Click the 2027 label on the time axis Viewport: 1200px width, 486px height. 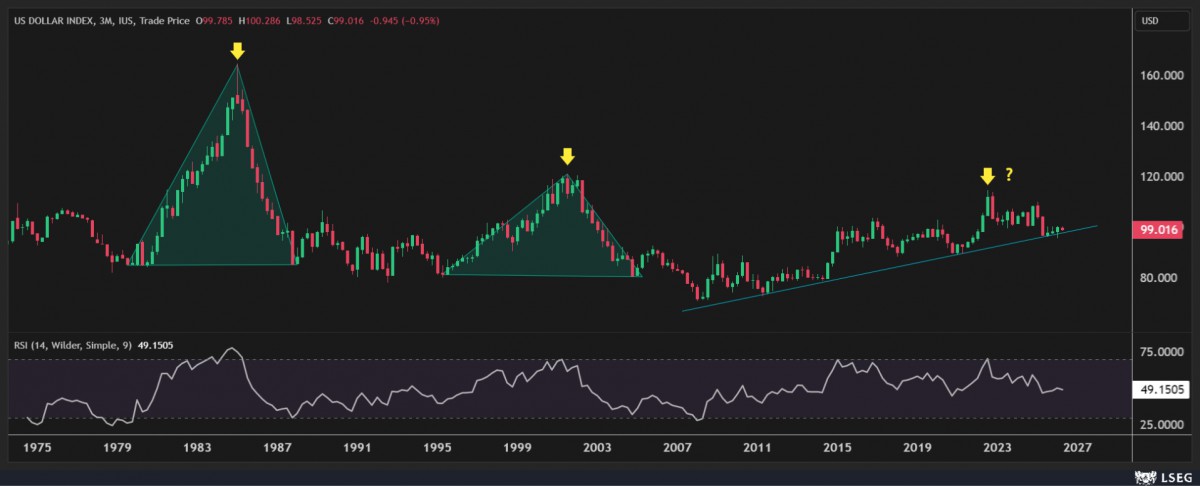coord(1077,448)
